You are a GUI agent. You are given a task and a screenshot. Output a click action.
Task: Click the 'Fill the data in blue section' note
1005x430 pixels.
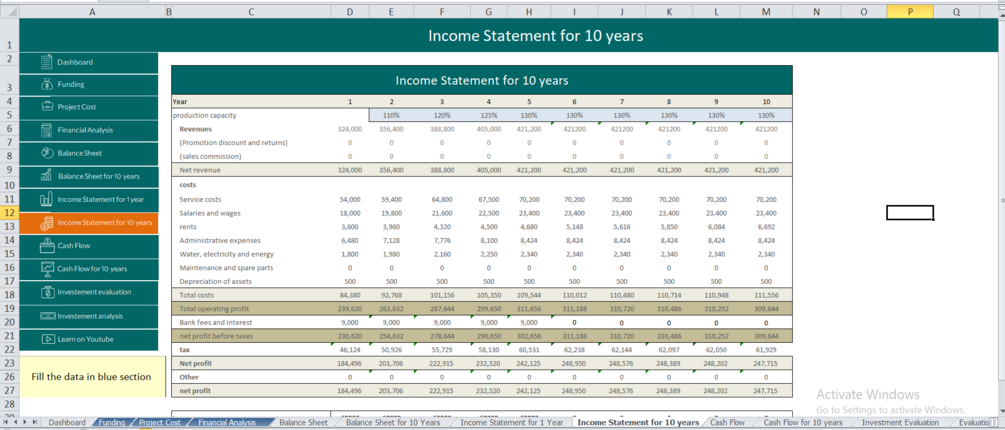(92, 376)
